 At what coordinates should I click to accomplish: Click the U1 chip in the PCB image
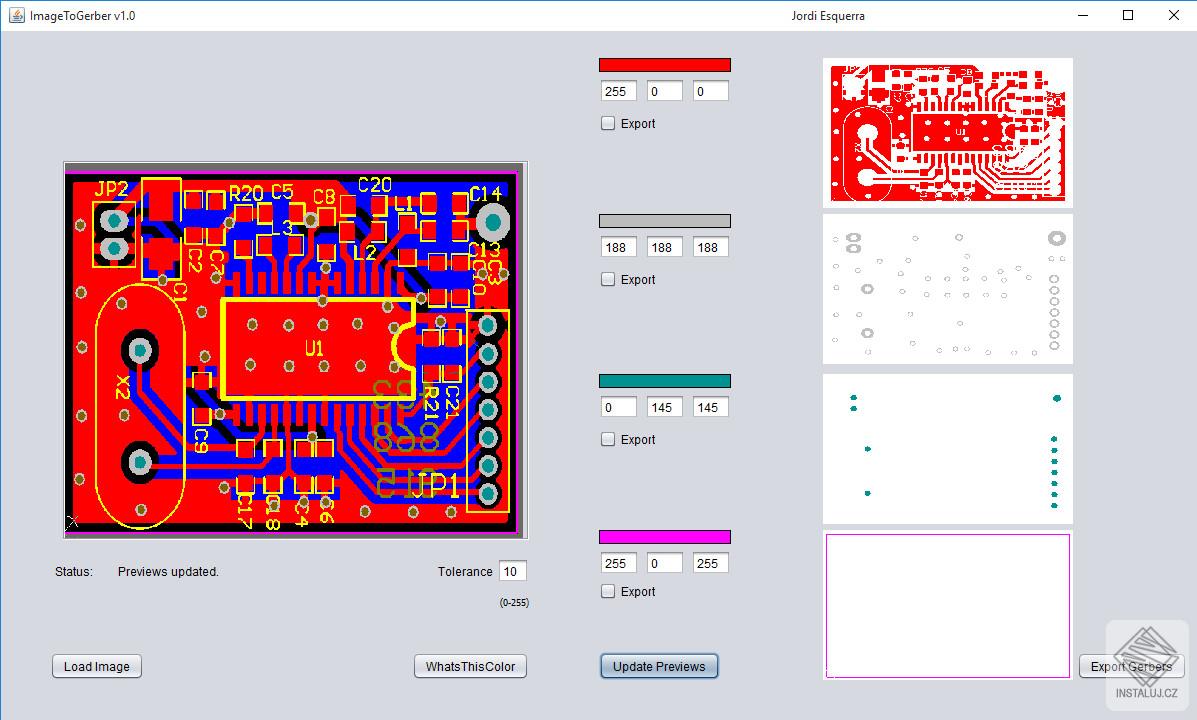[x=317, y=349]
